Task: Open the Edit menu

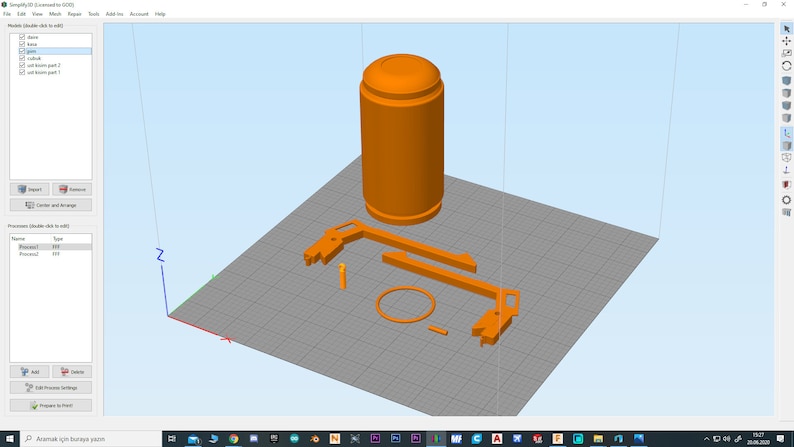Action: point(21,14)
